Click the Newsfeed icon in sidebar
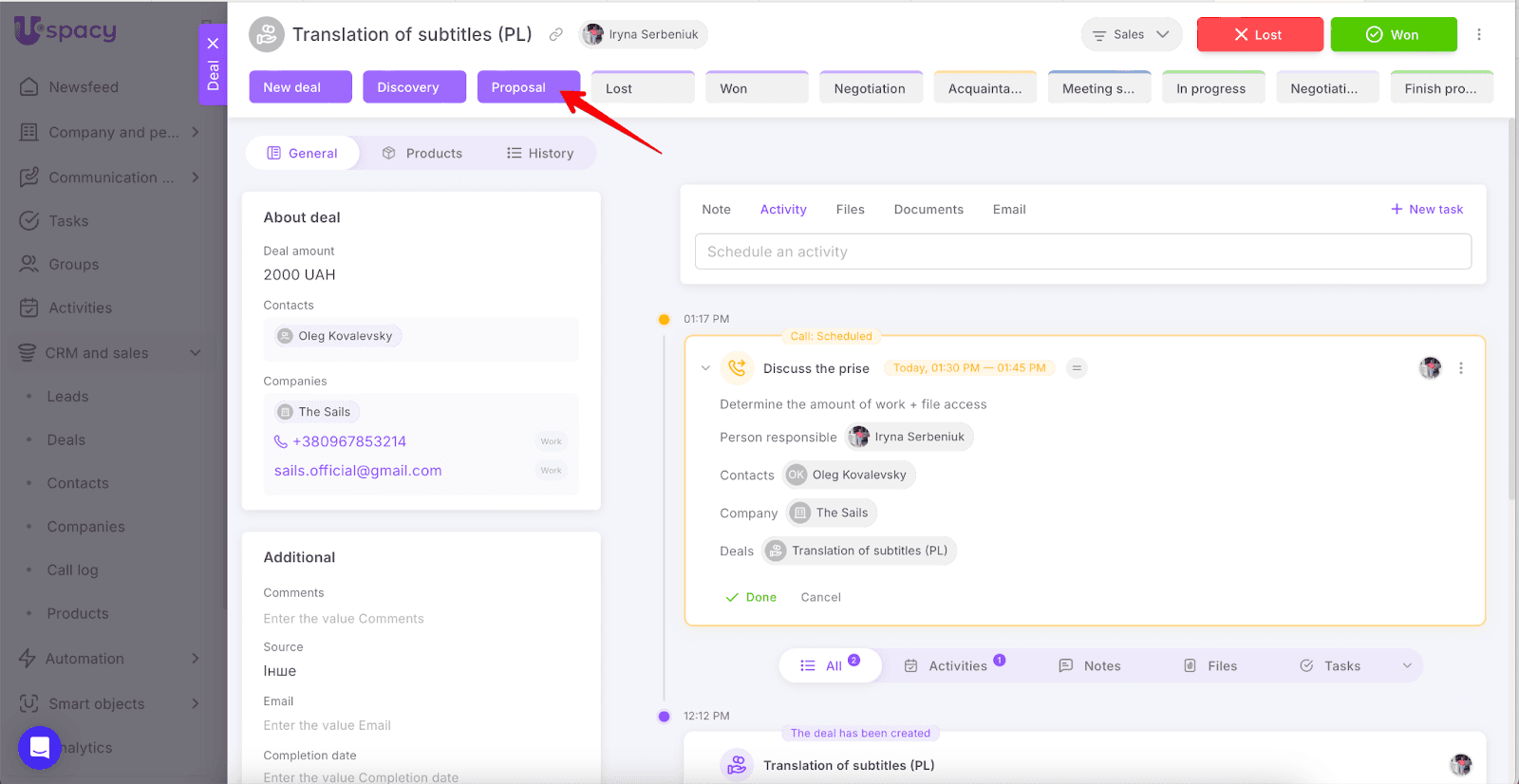The height and width of the screenshot is (784, 1519). coord(29,87)
